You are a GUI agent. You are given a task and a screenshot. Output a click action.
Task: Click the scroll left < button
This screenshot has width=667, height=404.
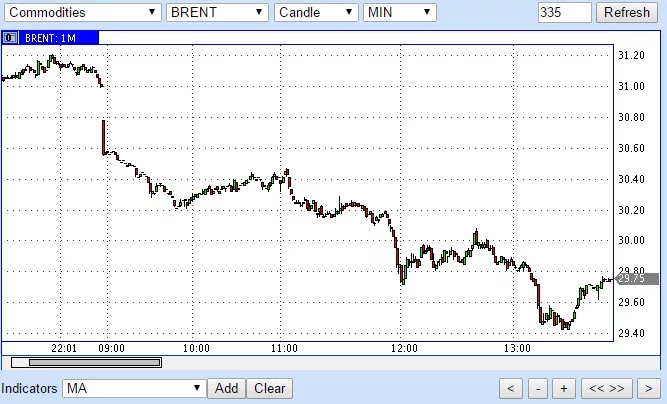click(511, 388)
